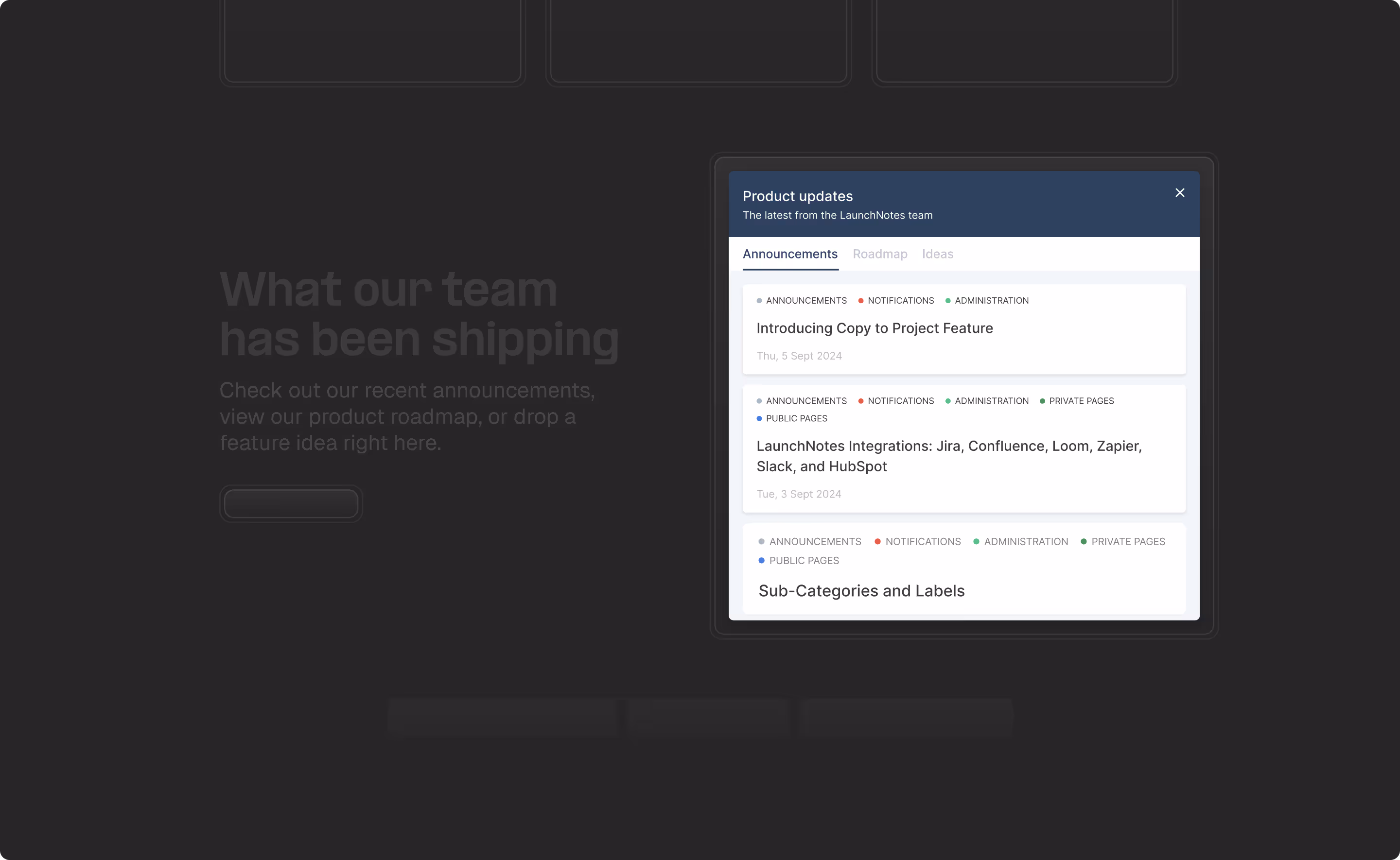This screenshot has height=860, width=1400.
Task: Click ANNOUNCEMENTS label in the Copy to Project card
Action: (806, 300)
